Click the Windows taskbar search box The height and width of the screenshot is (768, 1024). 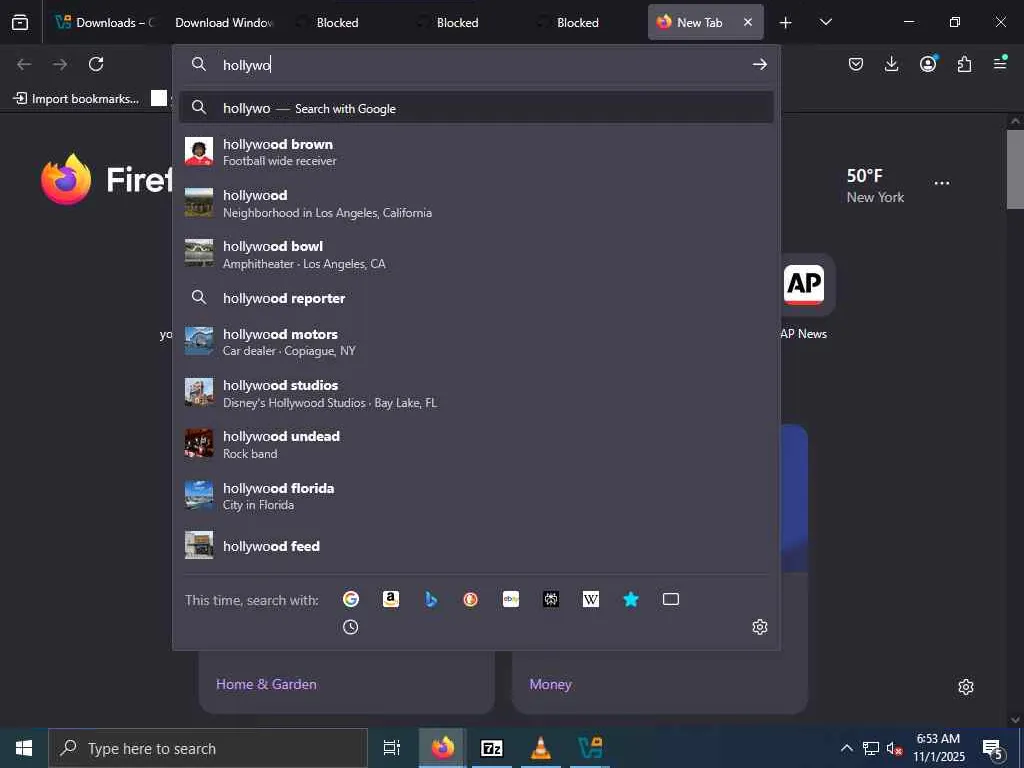click(x=208, y=748)
